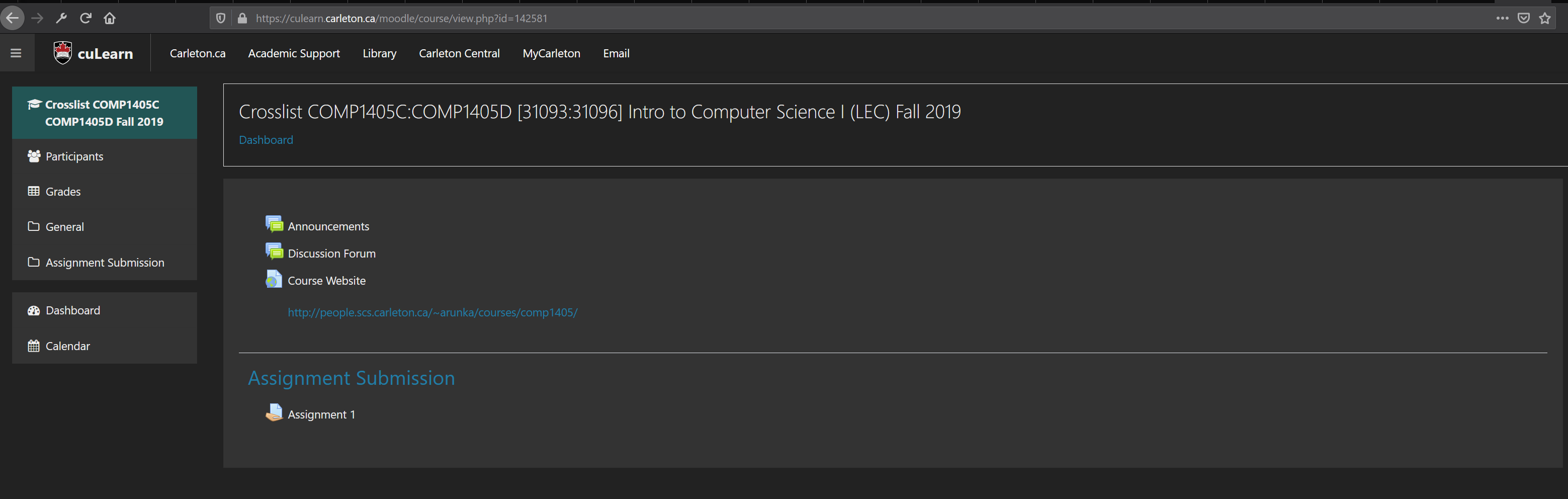Bookmark this page with the star icon
The image size is (1568, 499).
click(1545, 18)
